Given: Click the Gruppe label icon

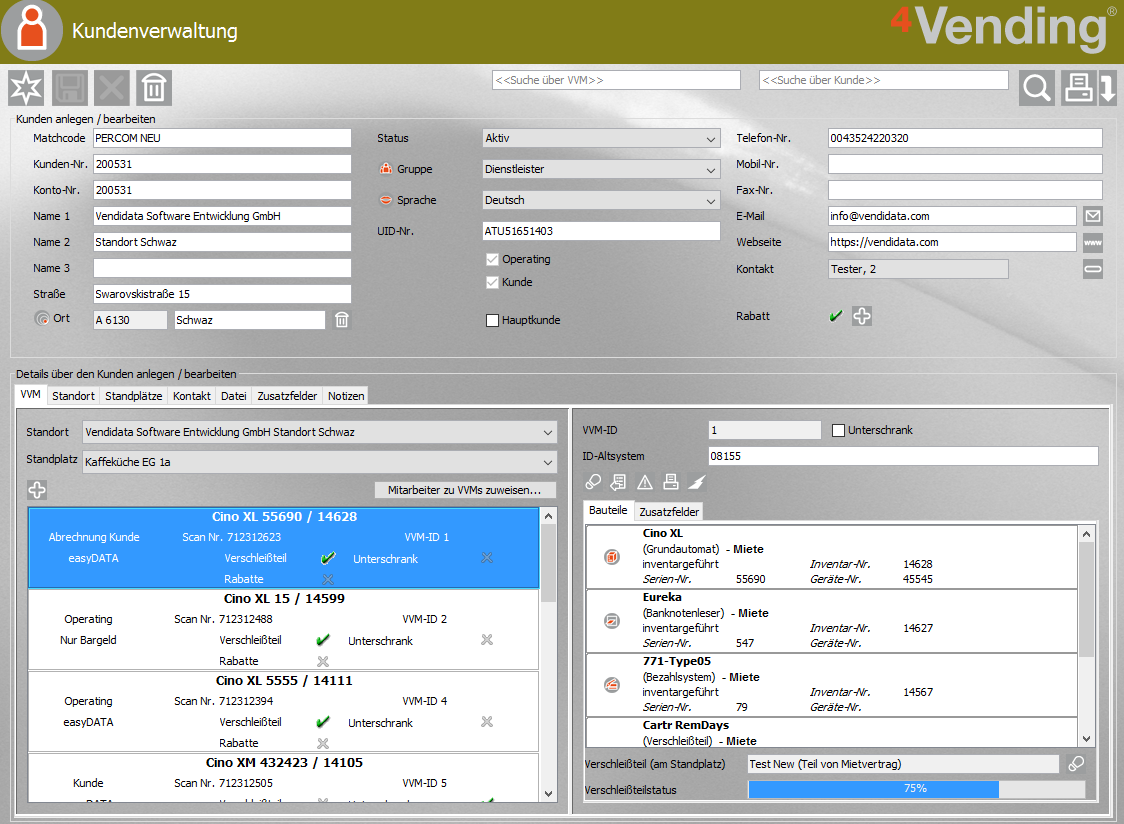Looking at the screenshot, I should click(386, 169).
